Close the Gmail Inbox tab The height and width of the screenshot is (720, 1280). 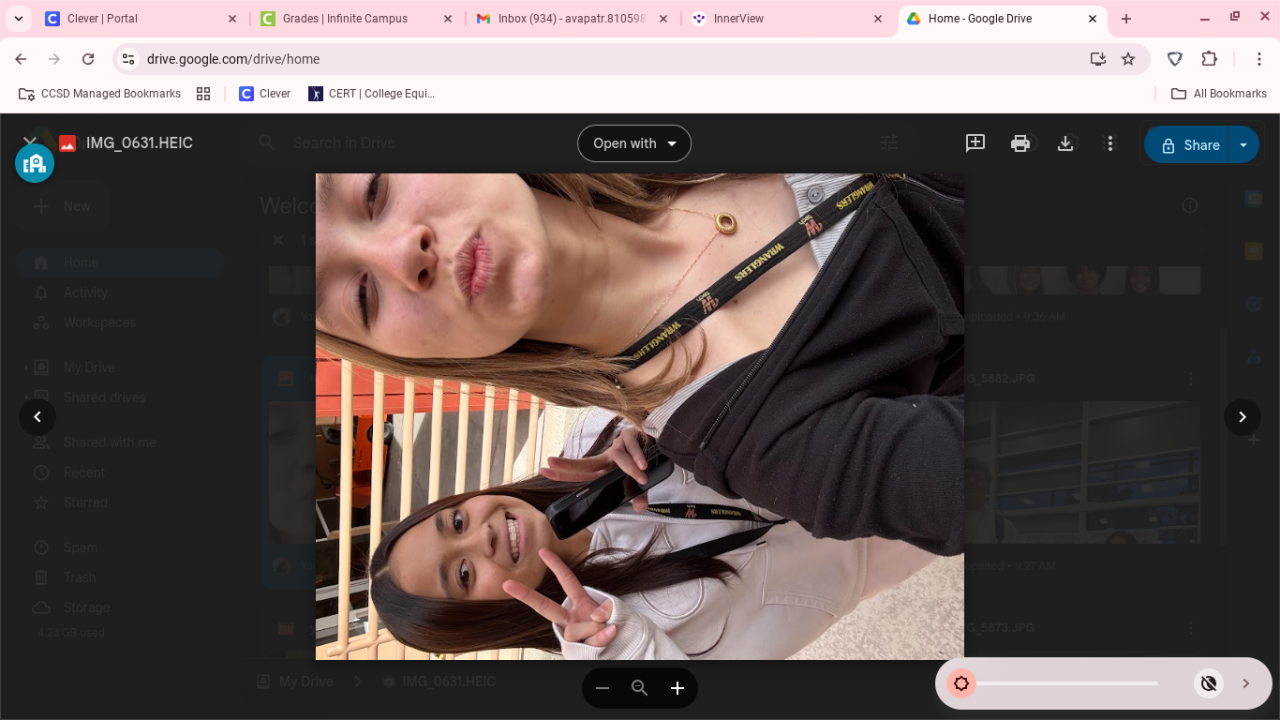coord(663,19)
